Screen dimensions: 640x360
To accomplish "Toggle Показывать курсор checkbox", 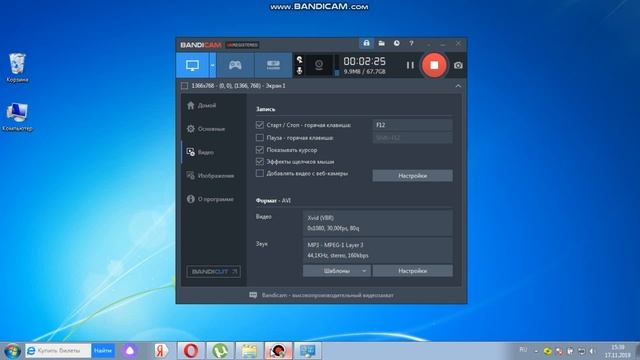I will pyautogui.click(x=260, y=150).
